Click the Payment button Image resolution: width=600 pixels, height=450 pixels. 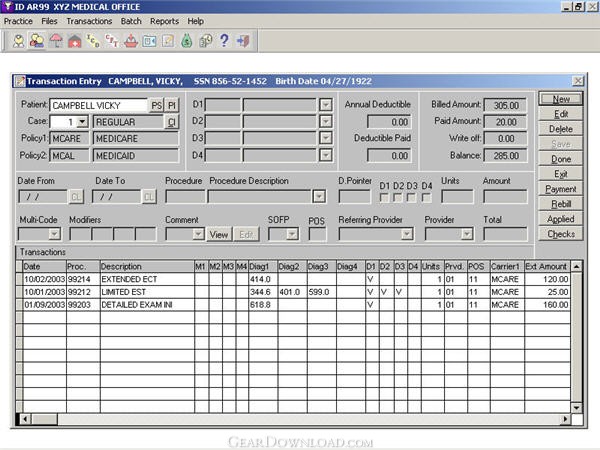(561, 189)
